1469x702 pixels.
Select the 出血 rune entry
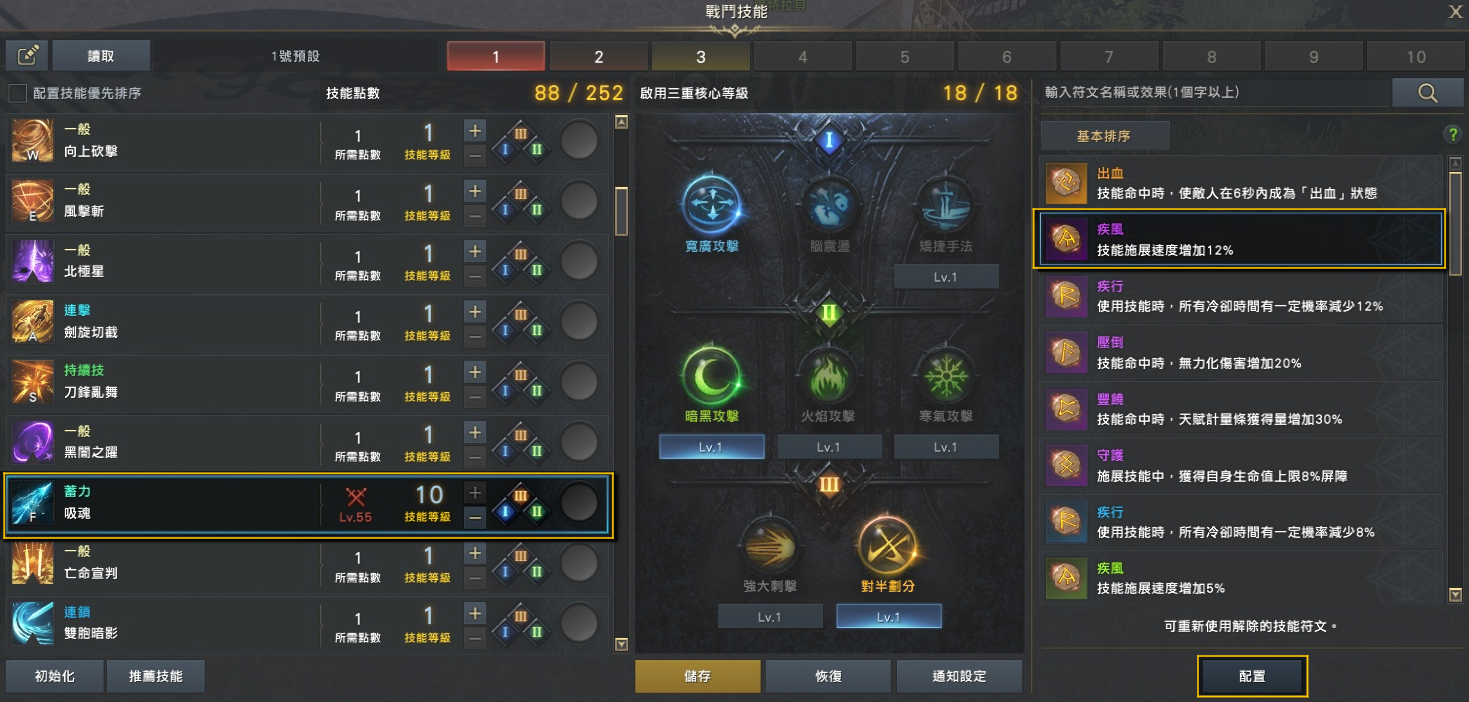(1241, 183)
